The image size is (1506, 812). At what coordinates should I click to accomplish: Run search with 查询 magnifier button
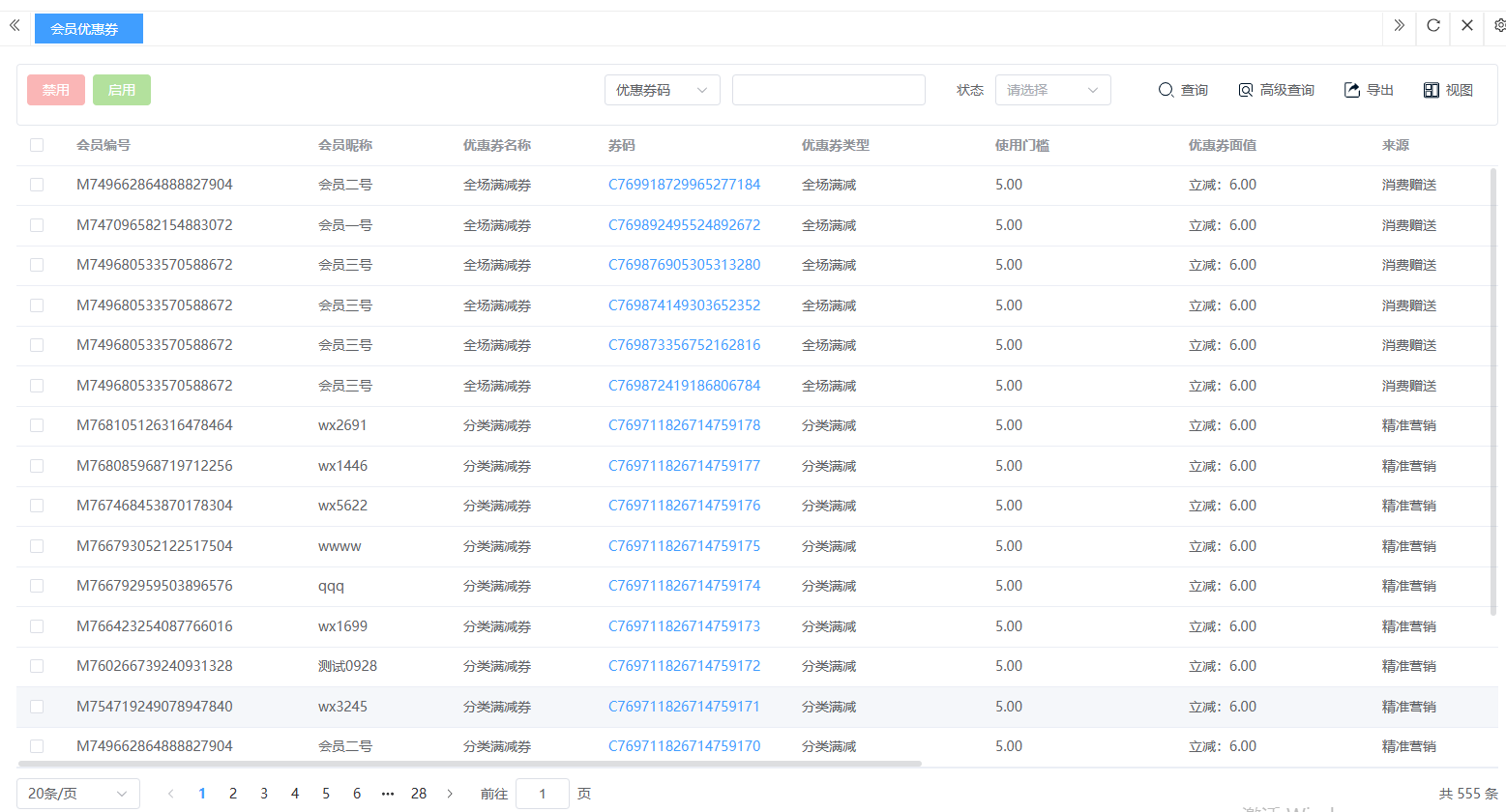1183,90
